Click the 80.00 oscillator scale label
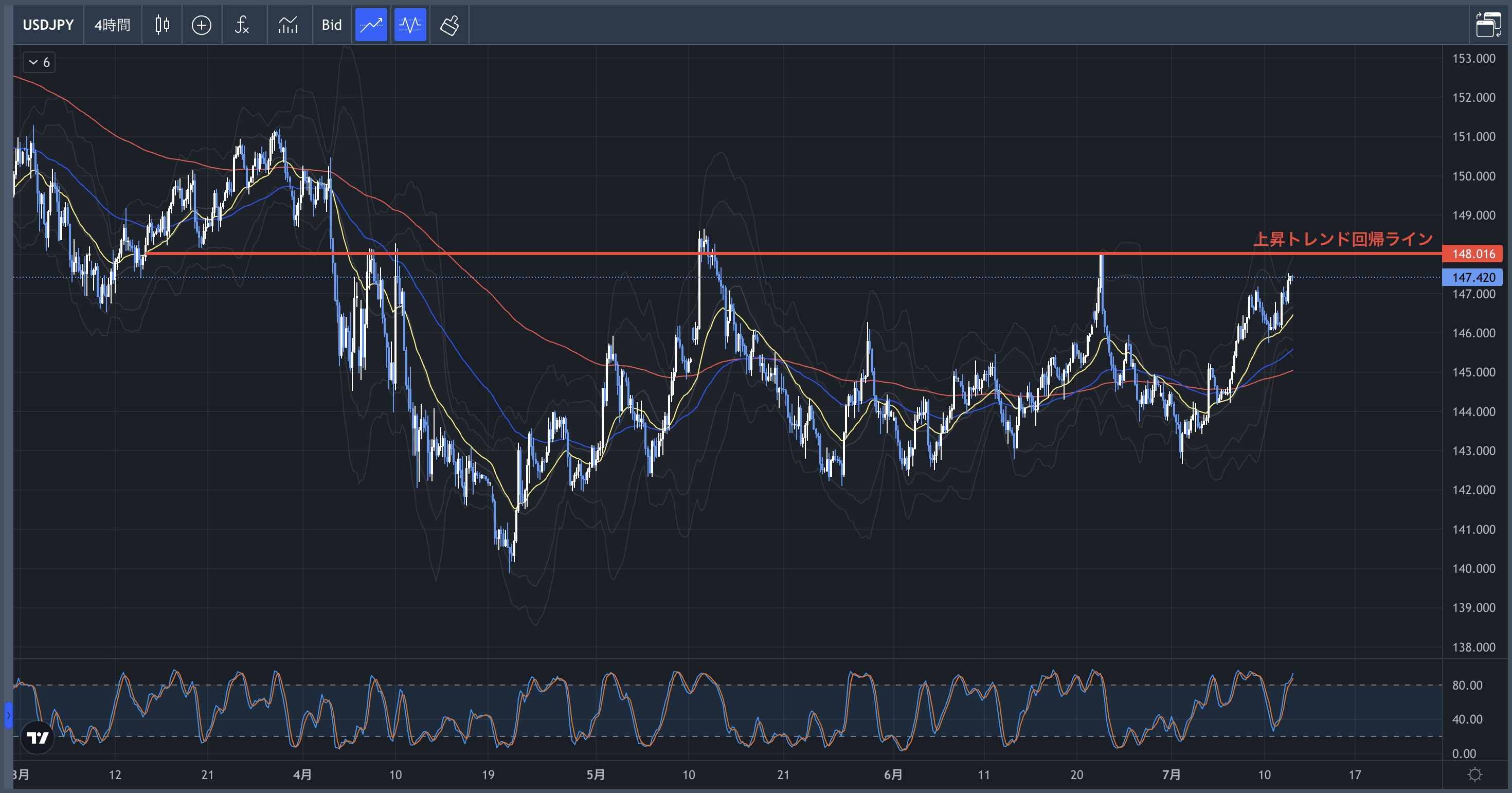Image resolution: width=1512 pixels, height=793 pixels. [1467, 686]
